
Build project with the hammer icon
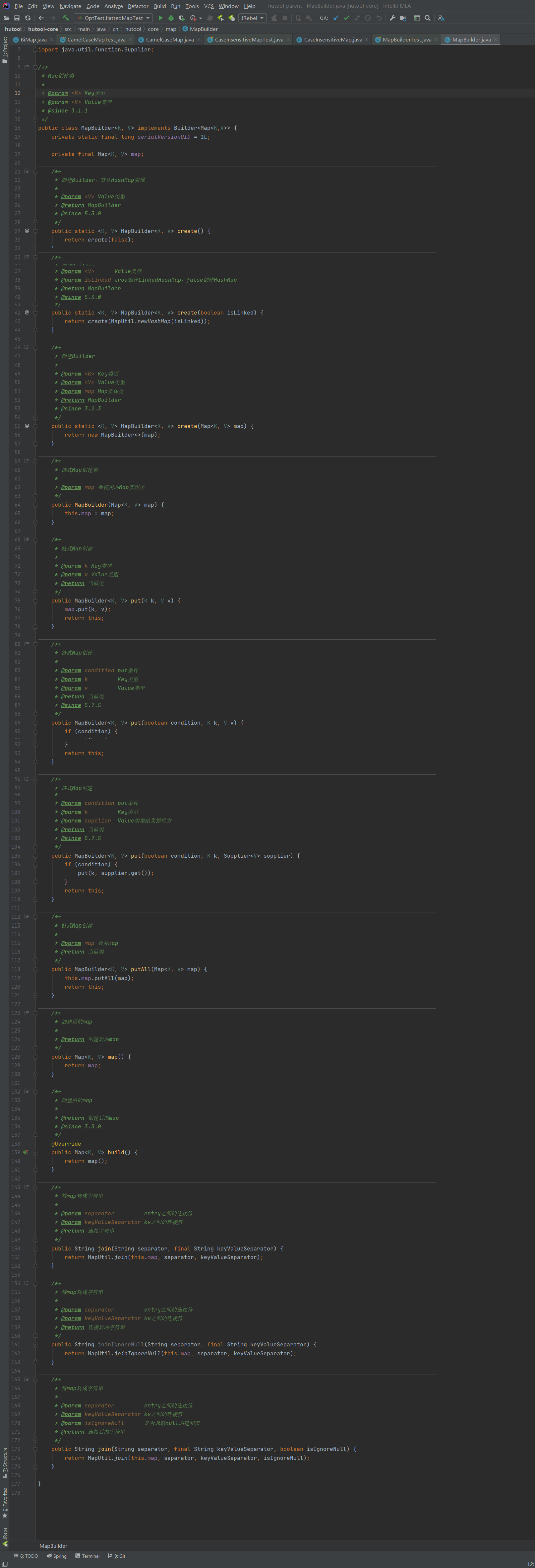(x=66, y=18)
